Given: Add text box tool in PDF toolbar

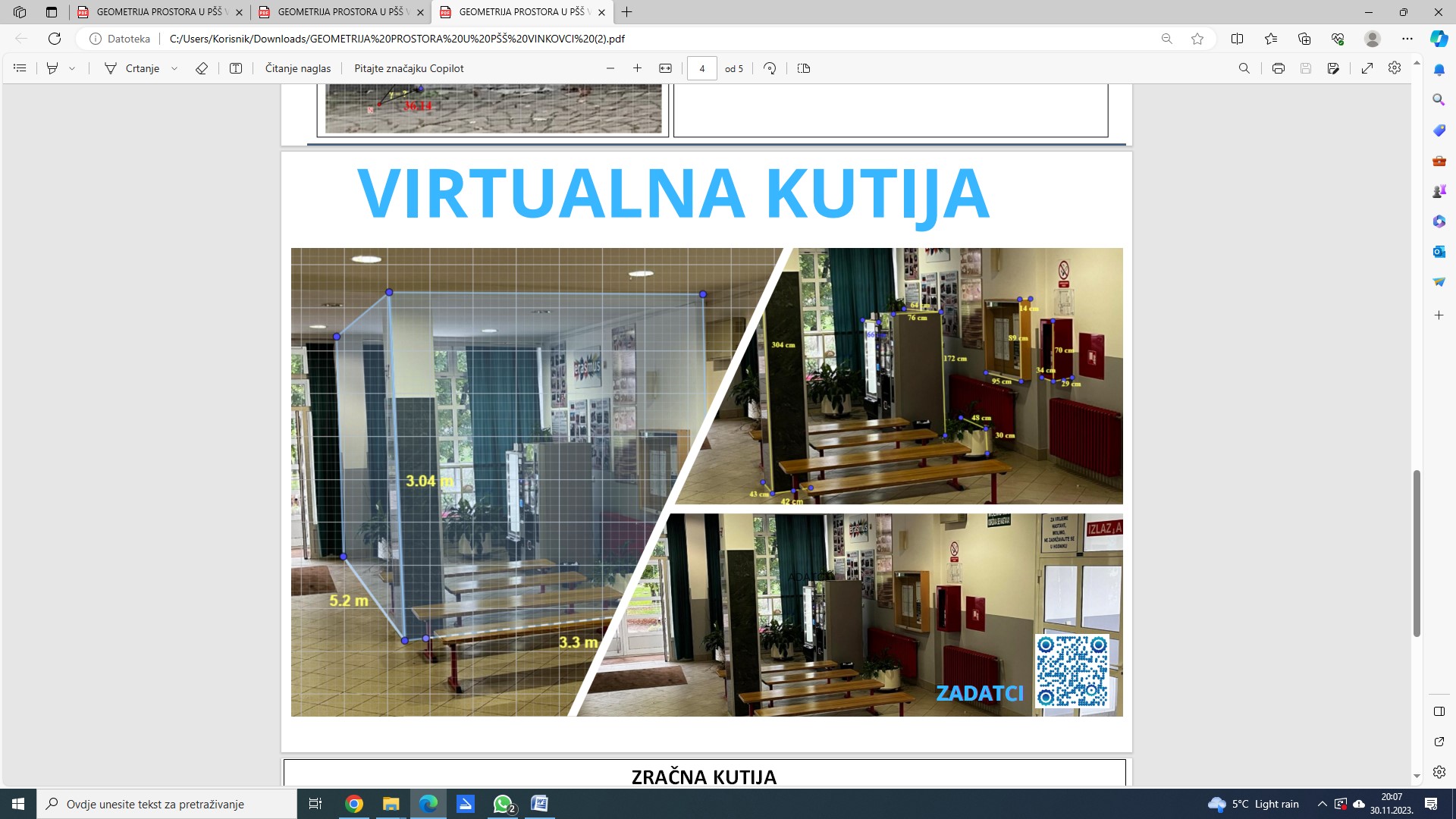Looking at the screenshot, I should coord(236,68).
